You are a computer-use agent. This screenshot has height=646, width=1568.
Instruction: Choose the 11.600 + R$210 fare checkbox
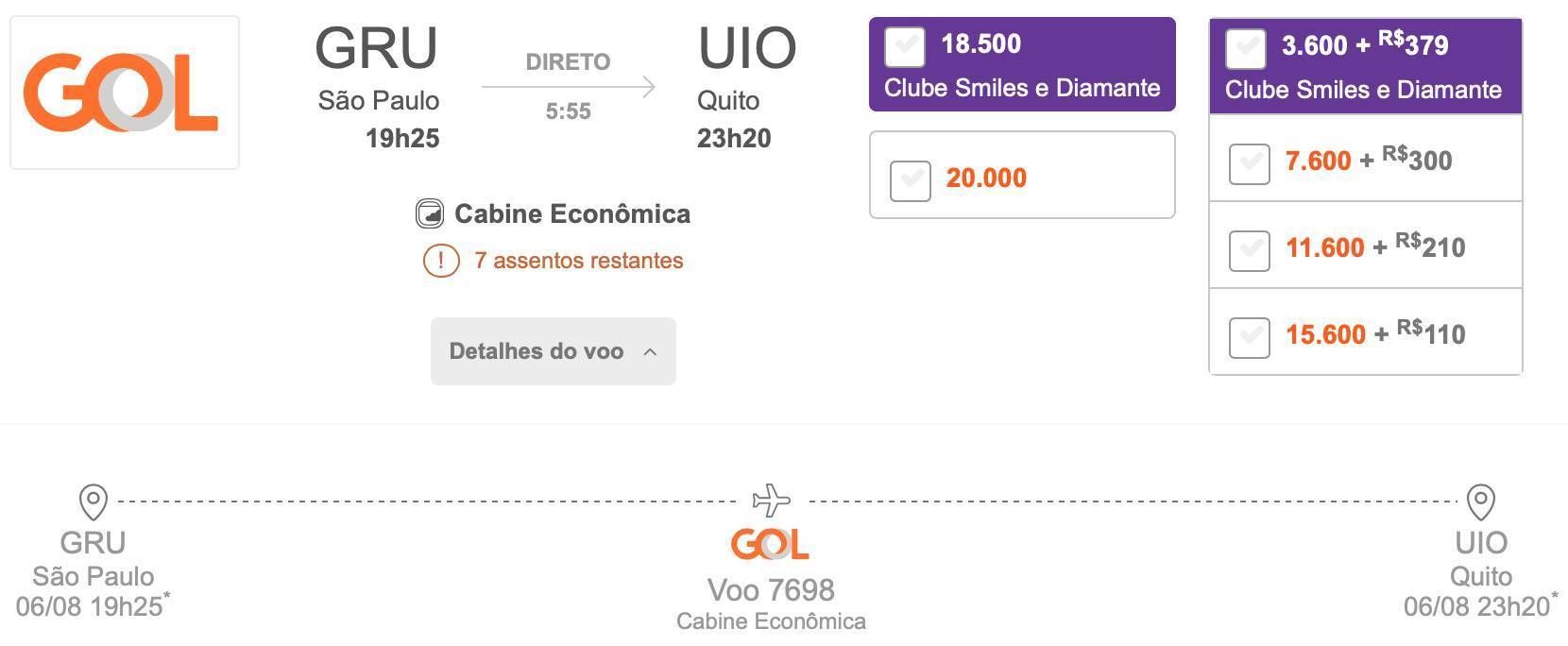1249,250
